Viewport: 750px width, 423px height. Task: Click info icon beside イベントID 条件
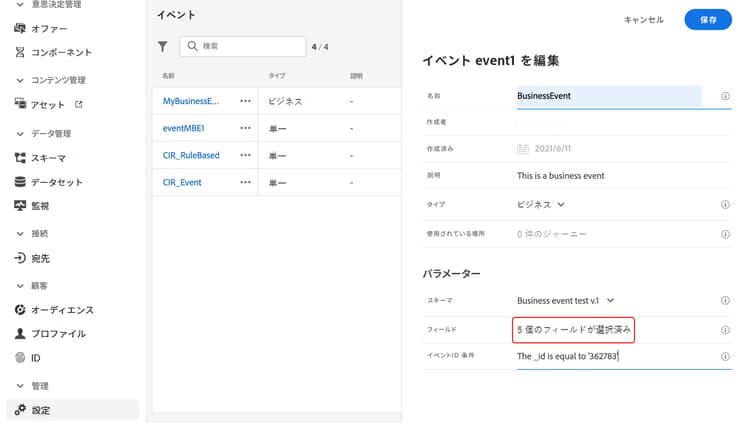click(x=725, y=356)
